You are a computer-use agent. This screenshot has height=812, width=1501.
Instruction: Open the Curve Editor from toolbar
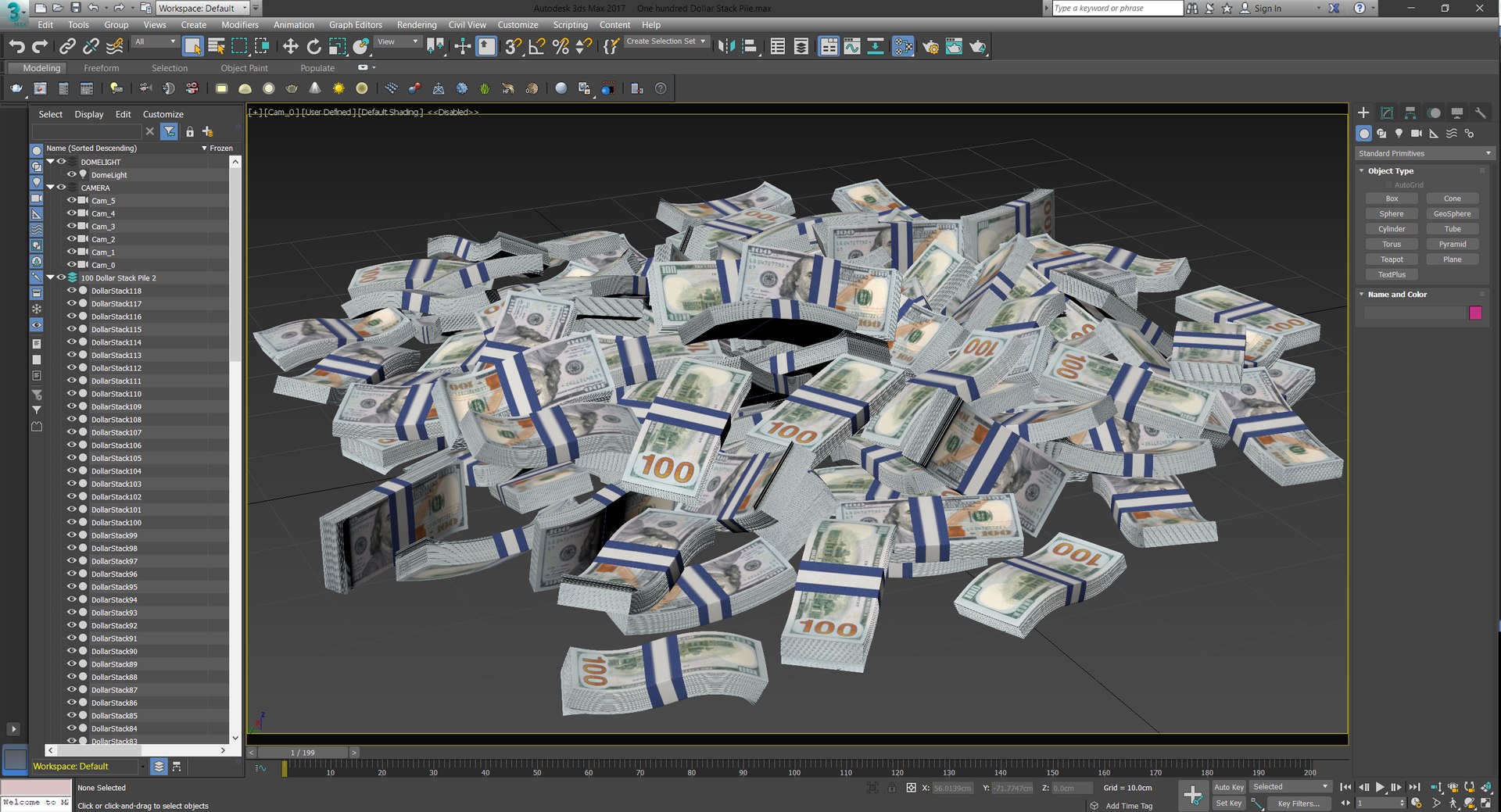[852, 47]
